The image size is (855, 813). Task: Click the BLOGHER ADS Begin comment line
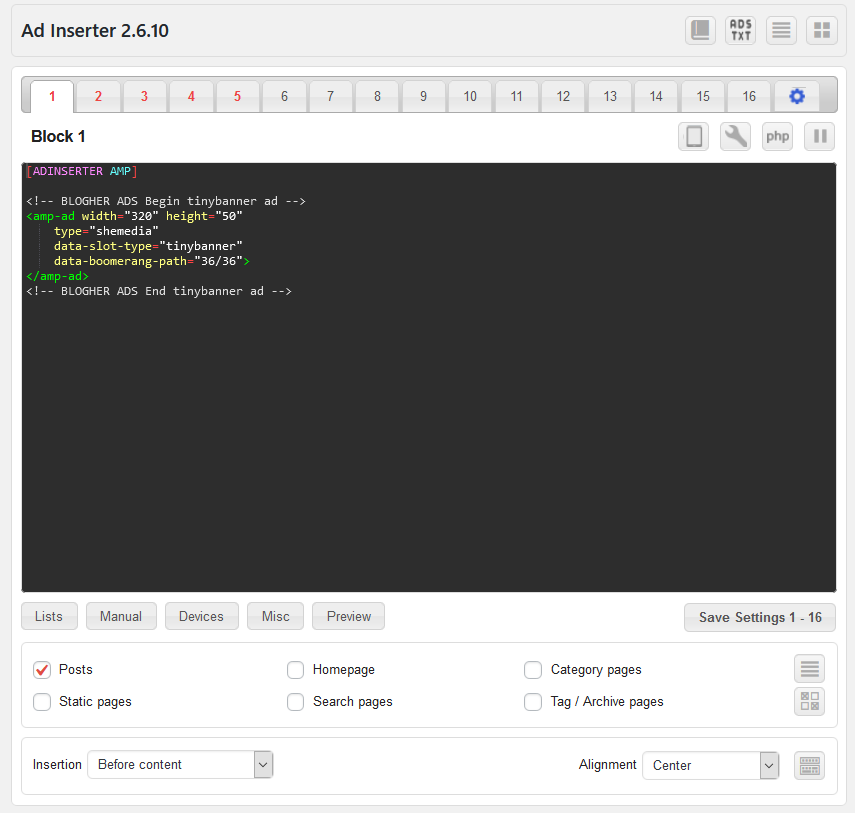click(166, 201)
